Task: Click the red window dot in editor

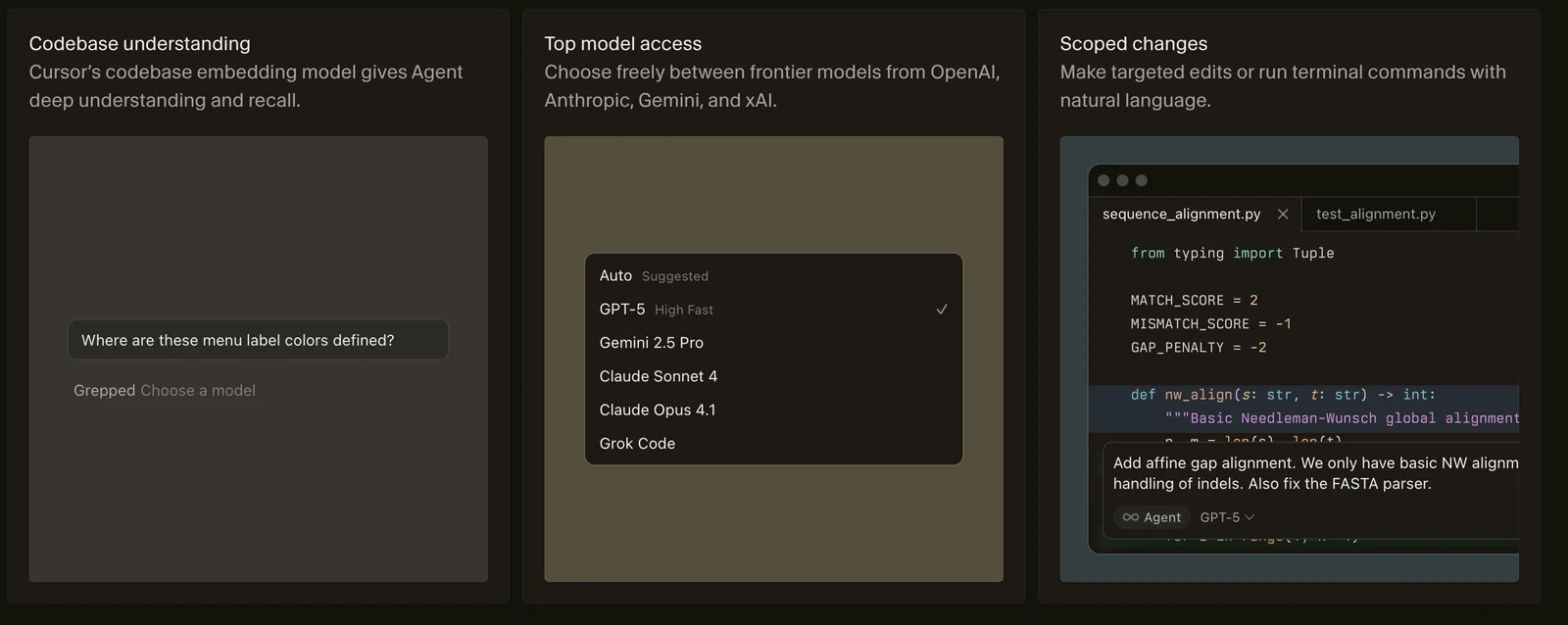Action: 1103,180
